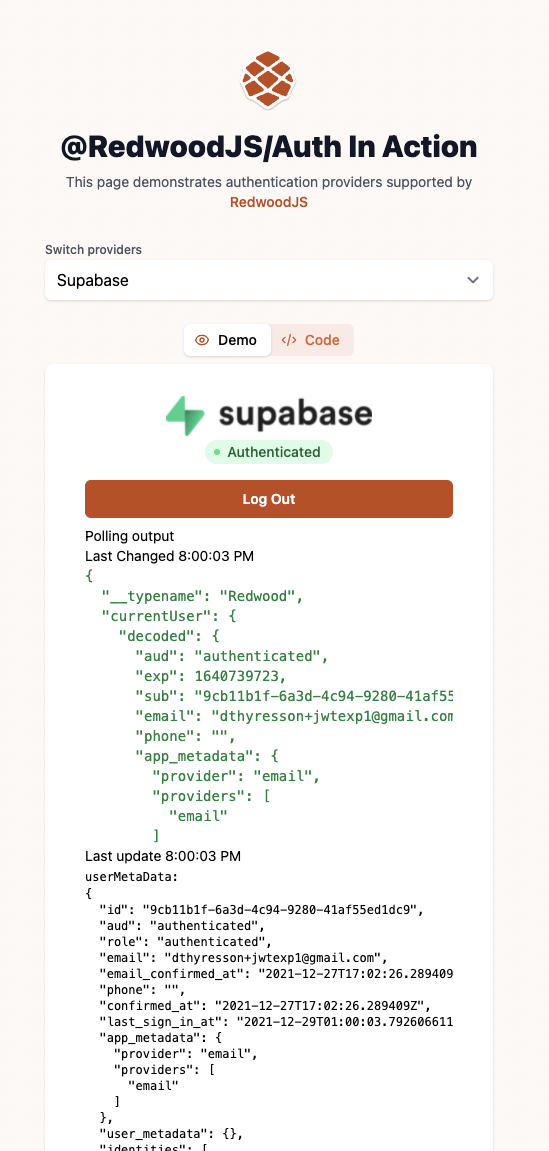Click the green dot in Authenticated badge
Viewport: 549px width, 1151px height.
click(x=217, y=452)
